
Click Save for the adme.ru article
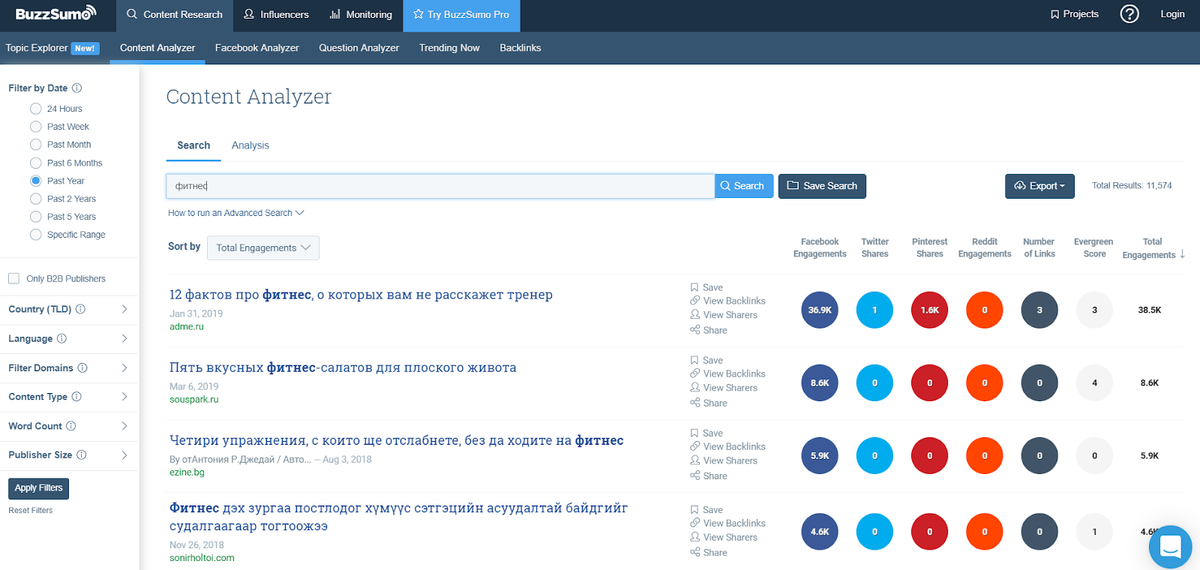coord(706,287)
